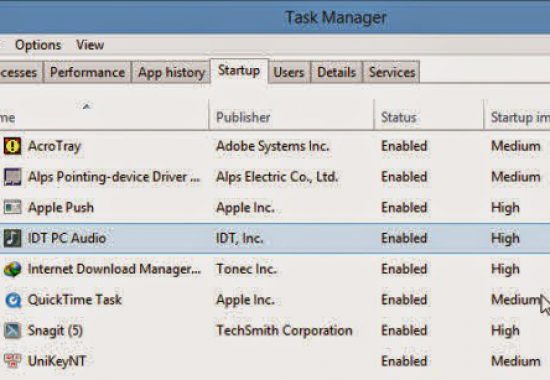Image resolution: width=550 pixels, height=380 pixels.
Task: Click Medium impact of UniKeyNT
Action: click(516, 361)
